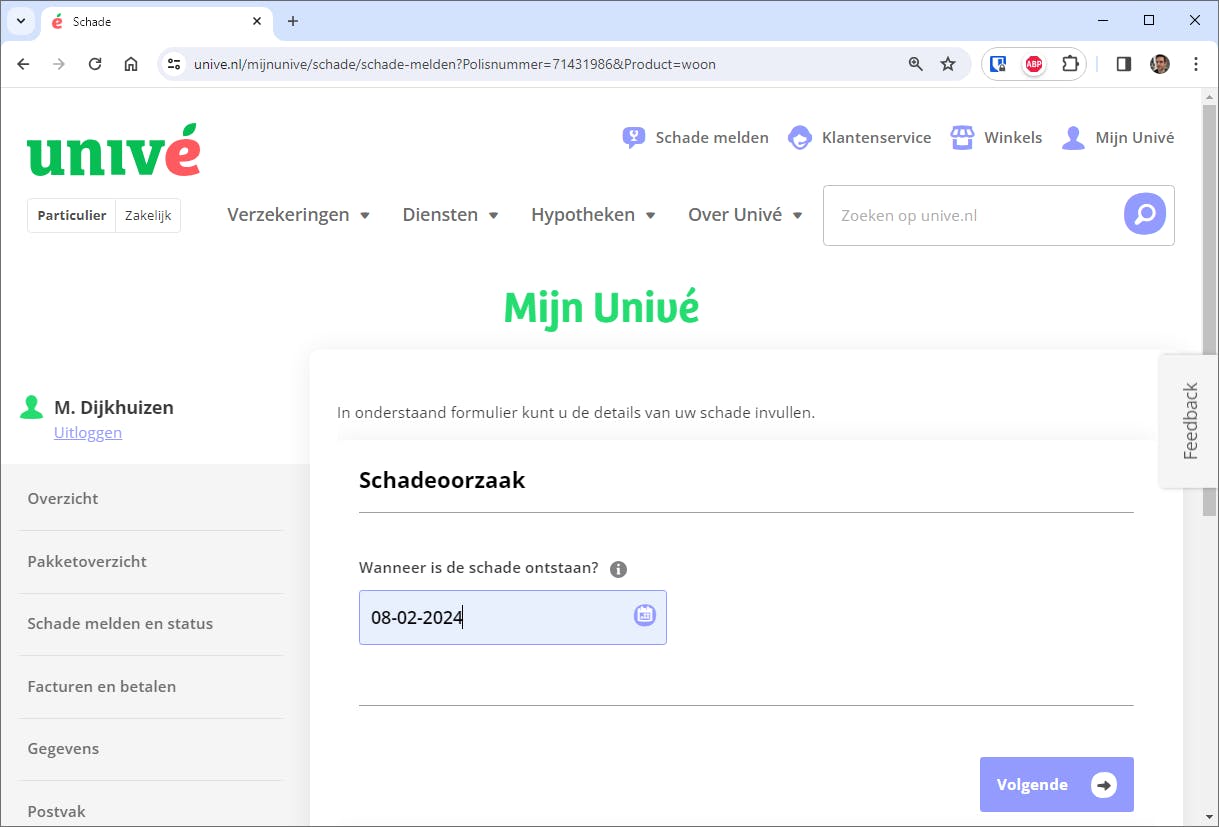
Task: Open Mijn Univé via the person icon
Action: [1073, 137]
